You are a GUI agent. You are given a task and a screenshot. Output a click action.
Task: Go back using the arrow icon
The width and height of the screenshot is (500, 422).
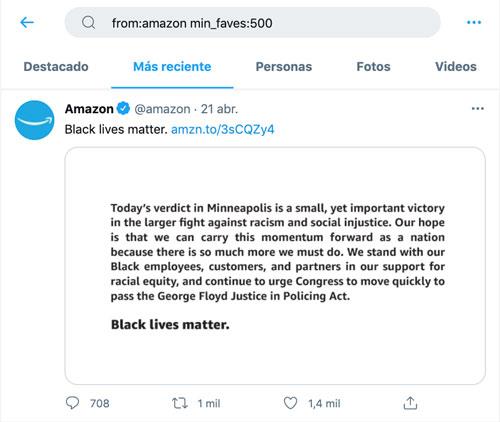pyautogui.click(x=27, y=22)
